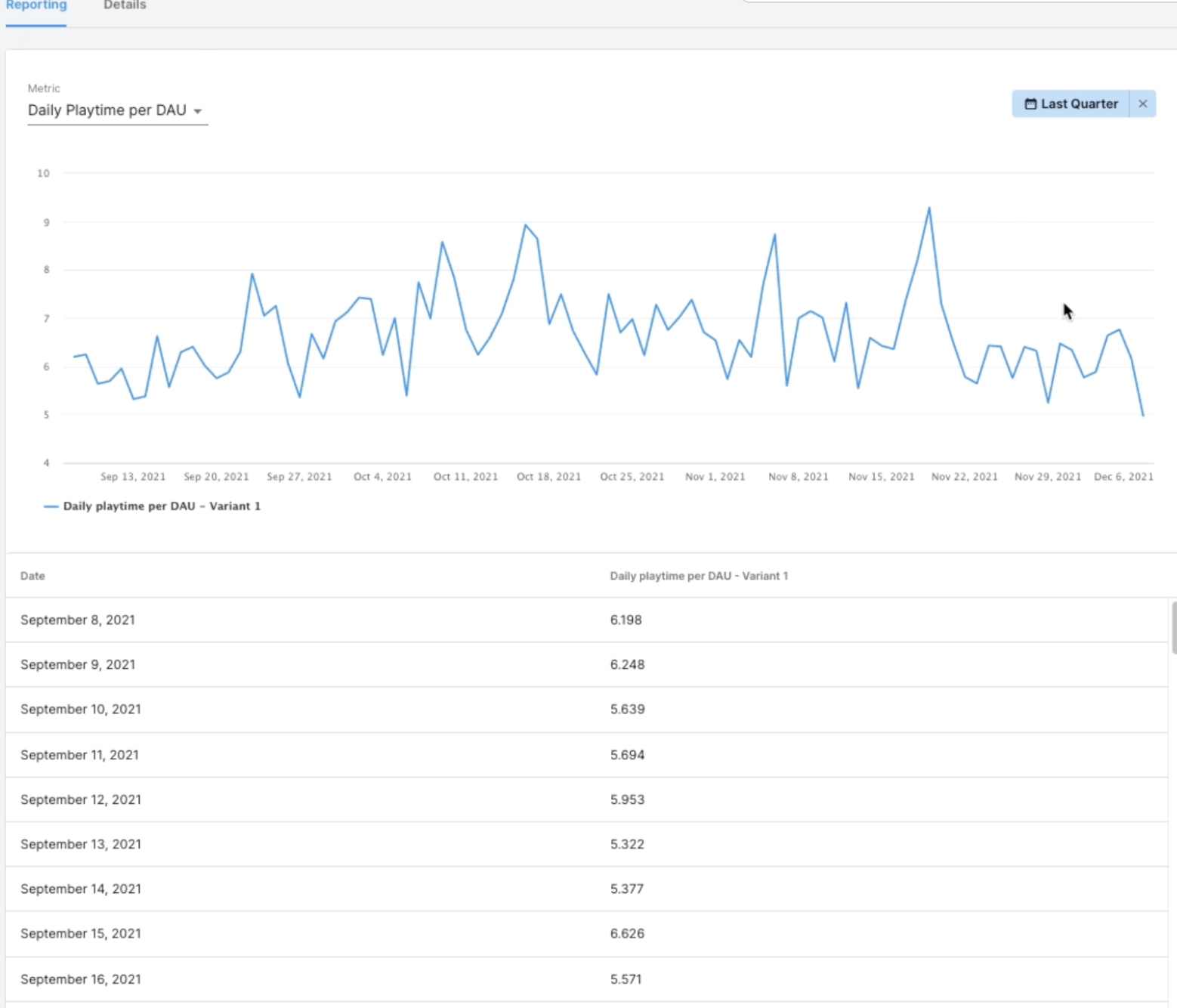Click the table's vertical scrollbar thumb
The image size is (1177, 1008).
tap(1172, 627)
